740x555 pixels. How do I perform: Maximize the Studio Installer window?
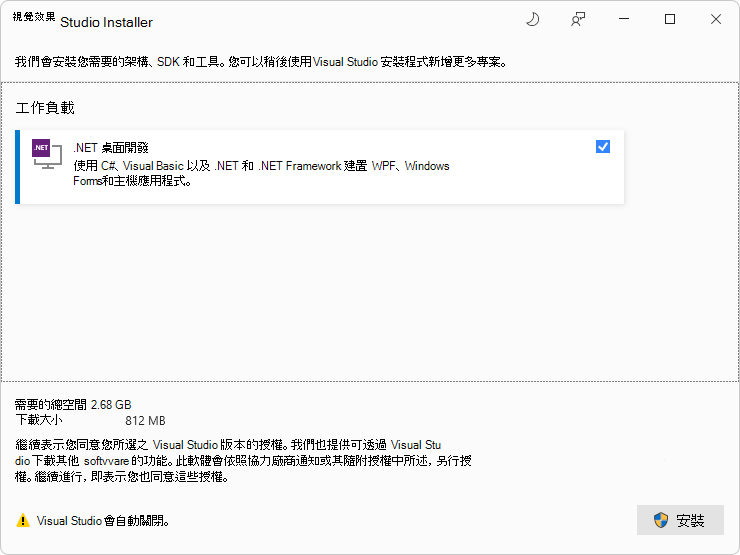pyautogui.click(x=670, y=19)
